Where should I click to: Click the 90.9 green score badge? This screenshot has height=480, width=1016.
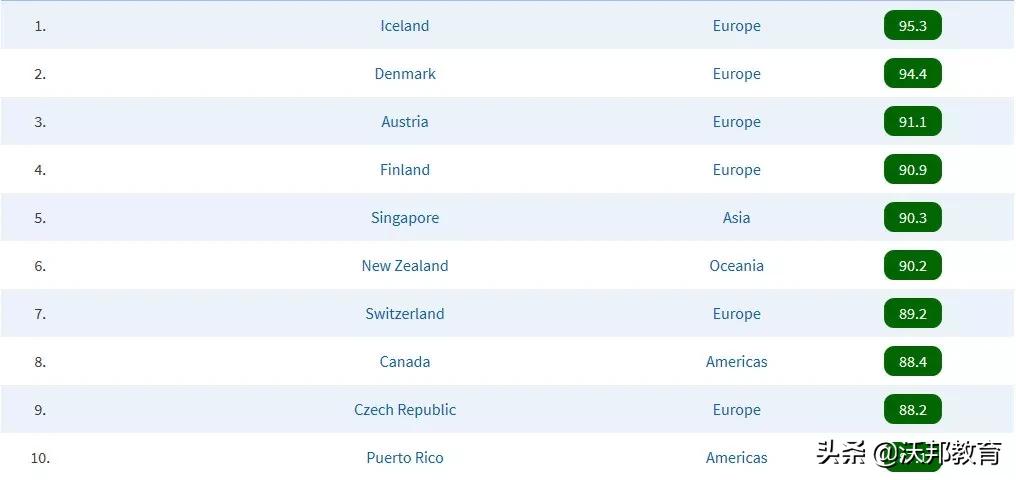point(912,170)
